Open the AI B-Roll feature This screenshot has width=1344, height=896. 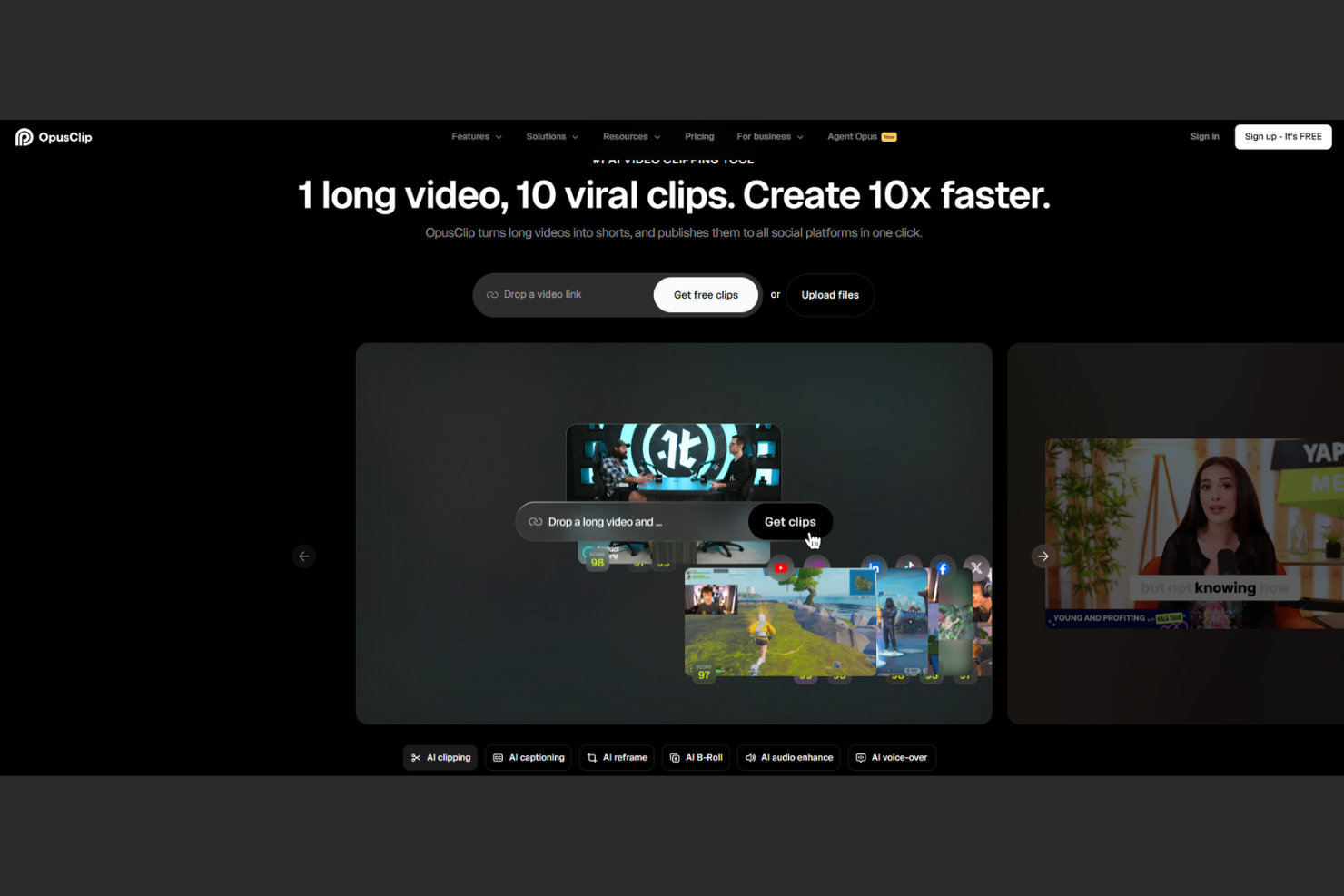tap(696, 757)
